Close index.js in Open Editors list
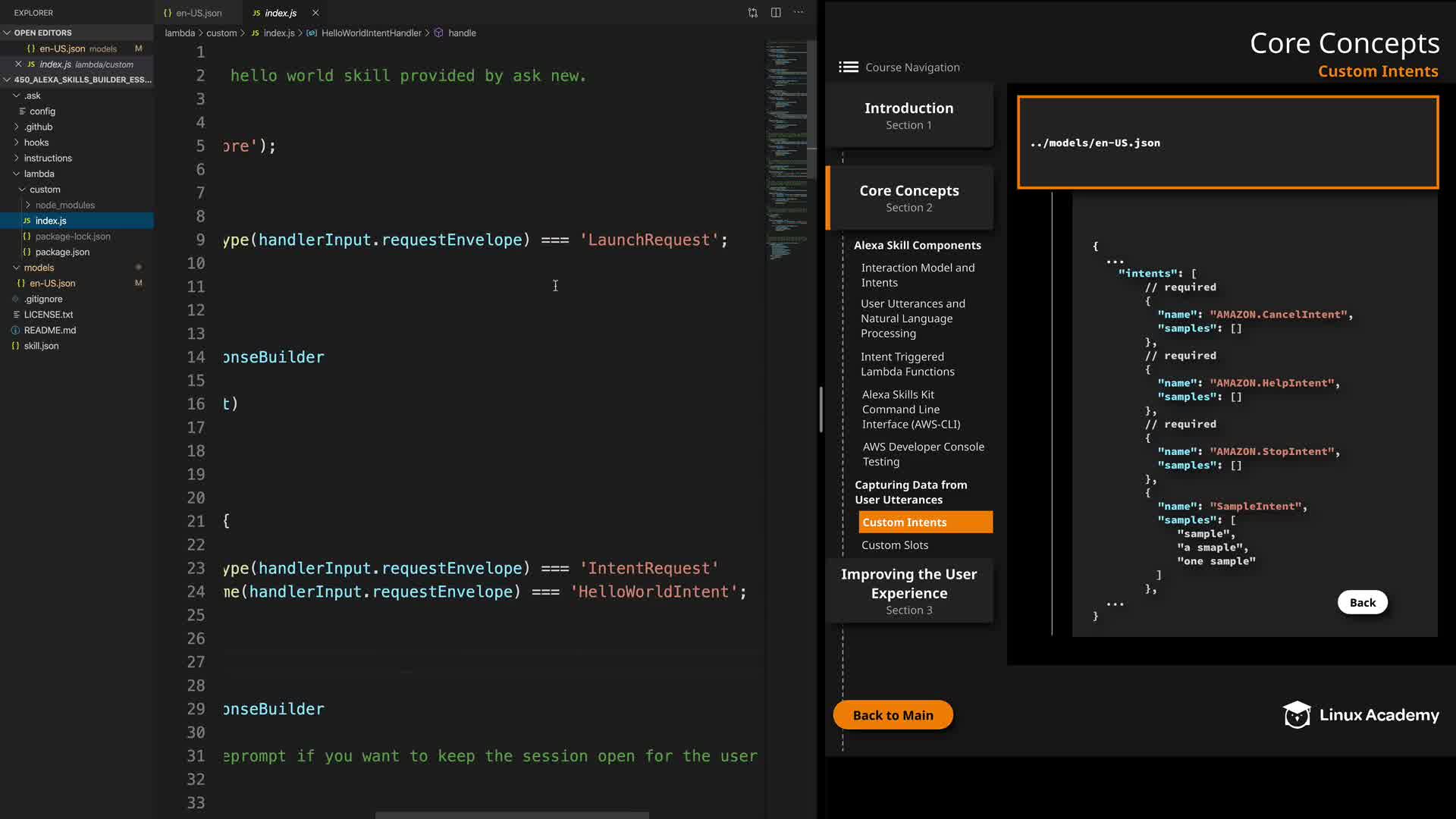Image resolution: width=1456 pixels, height=819 pixels. (x=18, y=64)
